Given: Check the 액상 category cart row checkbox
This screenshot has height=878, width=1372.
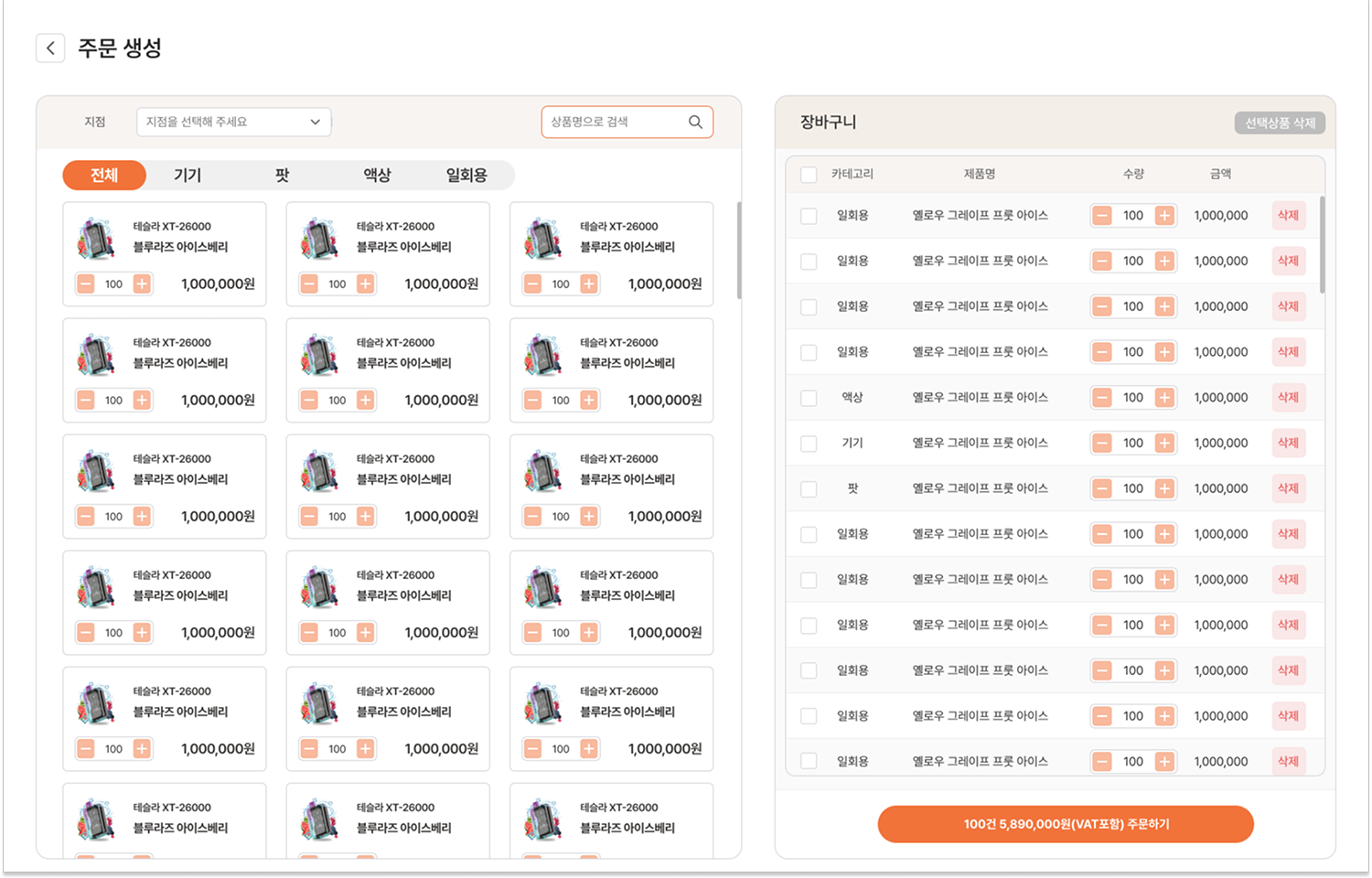Looking at the screenshot, I should click(x=809, y=398).
